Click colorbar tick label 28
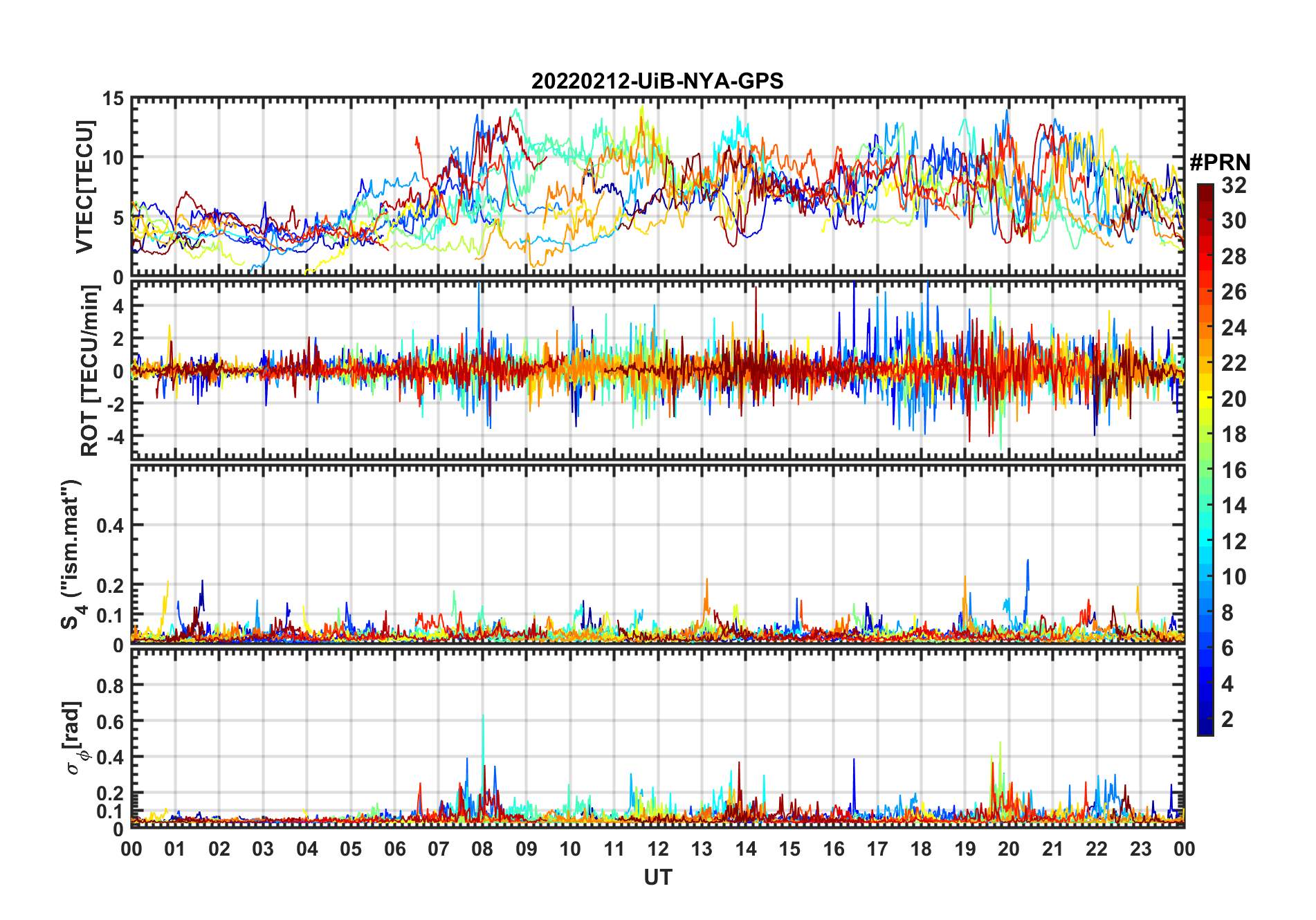This screenshot has height=920, width=1316. click(1234, 257)
